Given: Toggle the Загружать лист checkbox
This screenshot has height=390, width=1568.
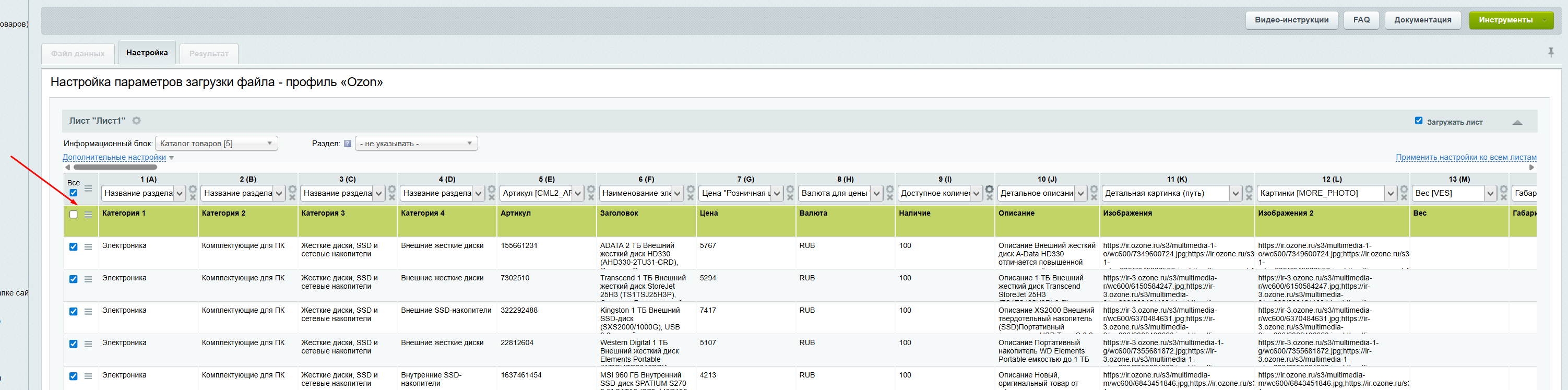Looking at the screenshot, I should point(1419,121).
